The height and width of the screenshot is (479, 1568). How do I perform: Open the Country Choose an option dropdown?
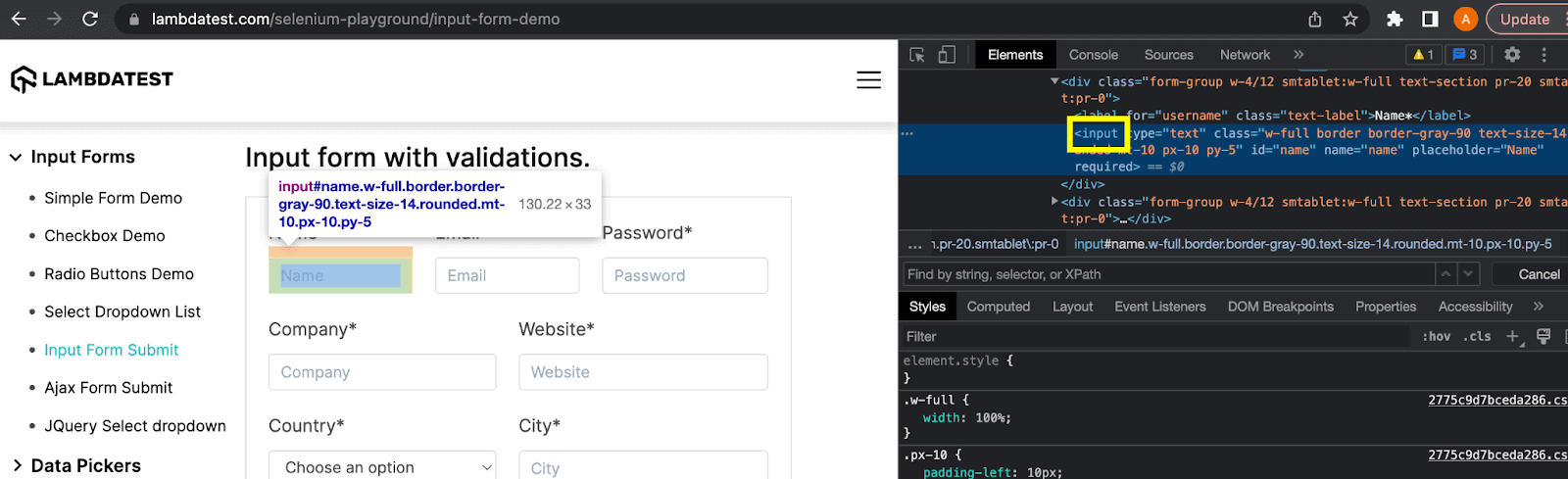[x=382, y=467]
